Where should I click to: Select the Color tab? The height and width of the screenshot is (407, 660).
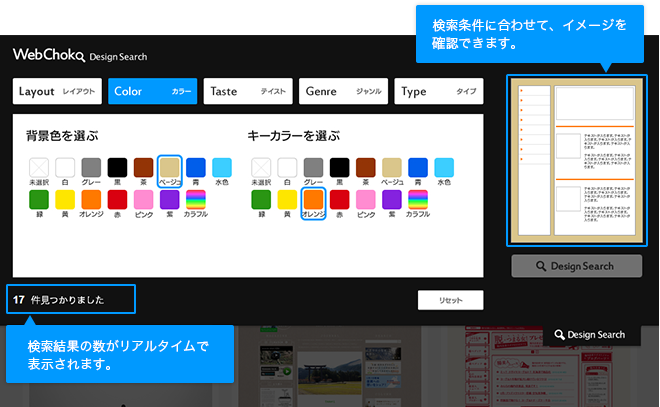[152, 91]
